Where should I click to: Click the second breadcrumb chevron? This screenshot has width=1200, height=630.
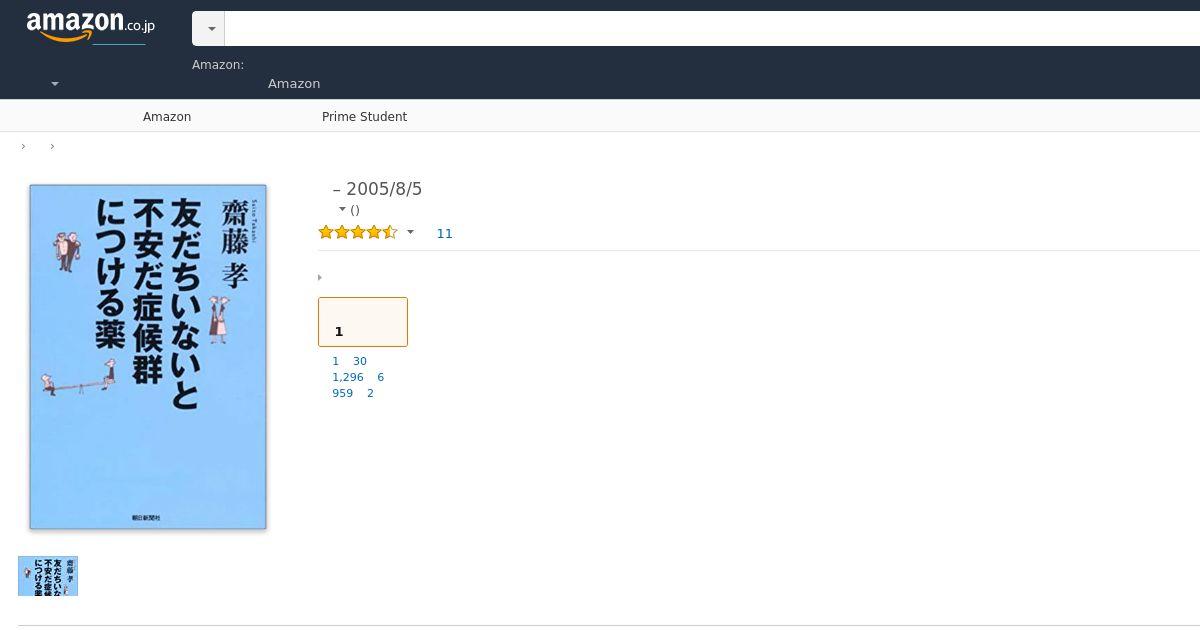tap(52, 147)
